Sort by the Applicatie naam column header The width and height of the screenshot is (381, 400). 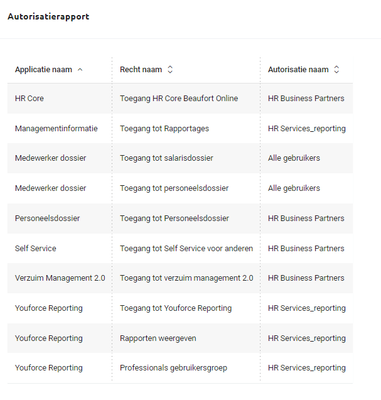(x=43, y=70)
